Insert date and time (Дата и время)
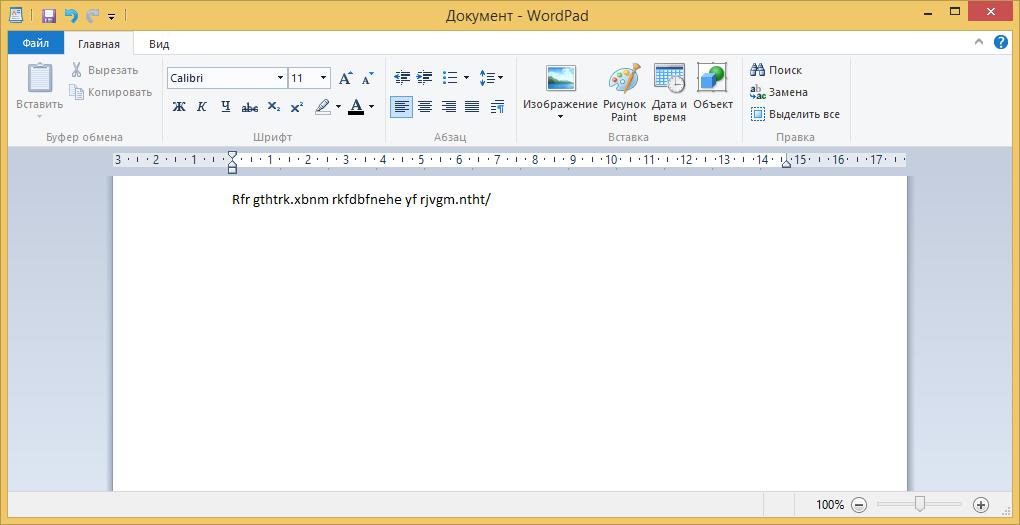Screen dimensions: 1020x525 669,93
